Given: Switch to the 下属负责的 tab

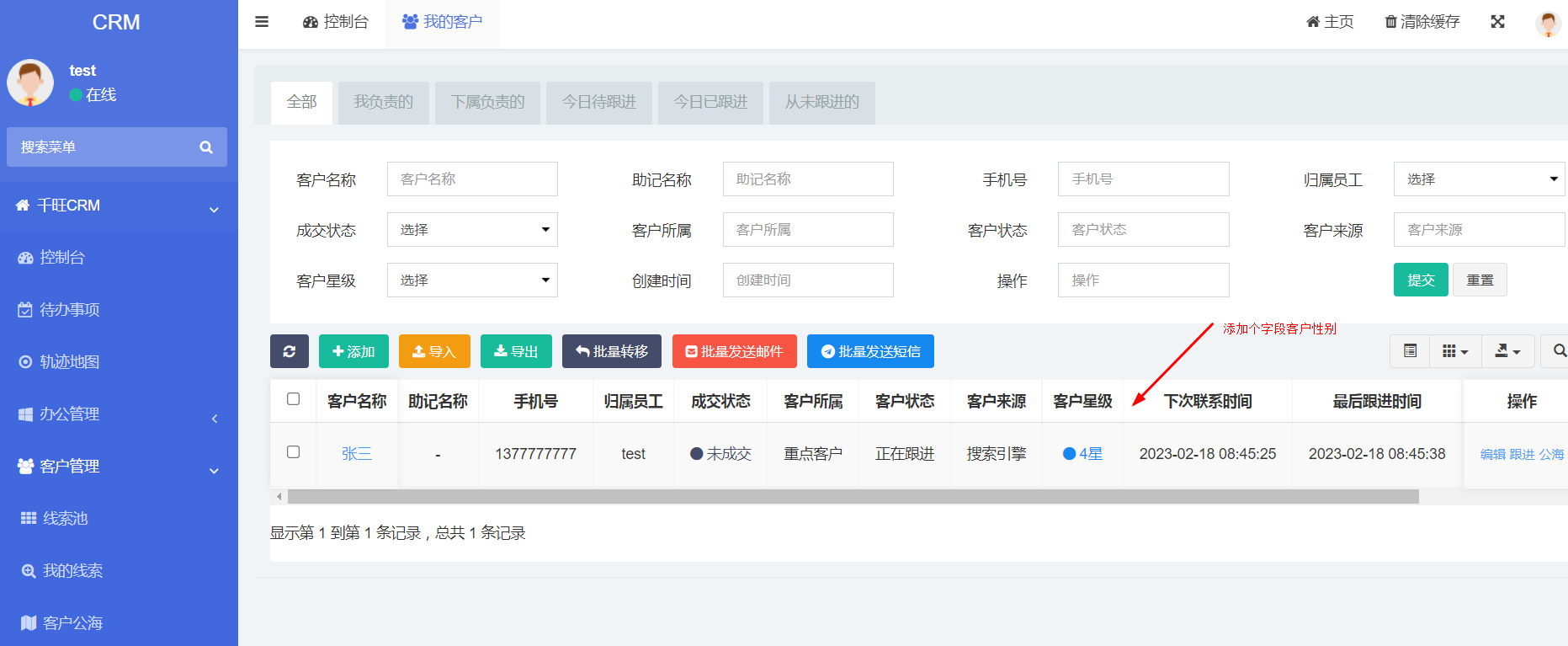Looking at the screenshot, I should (488, 103).
